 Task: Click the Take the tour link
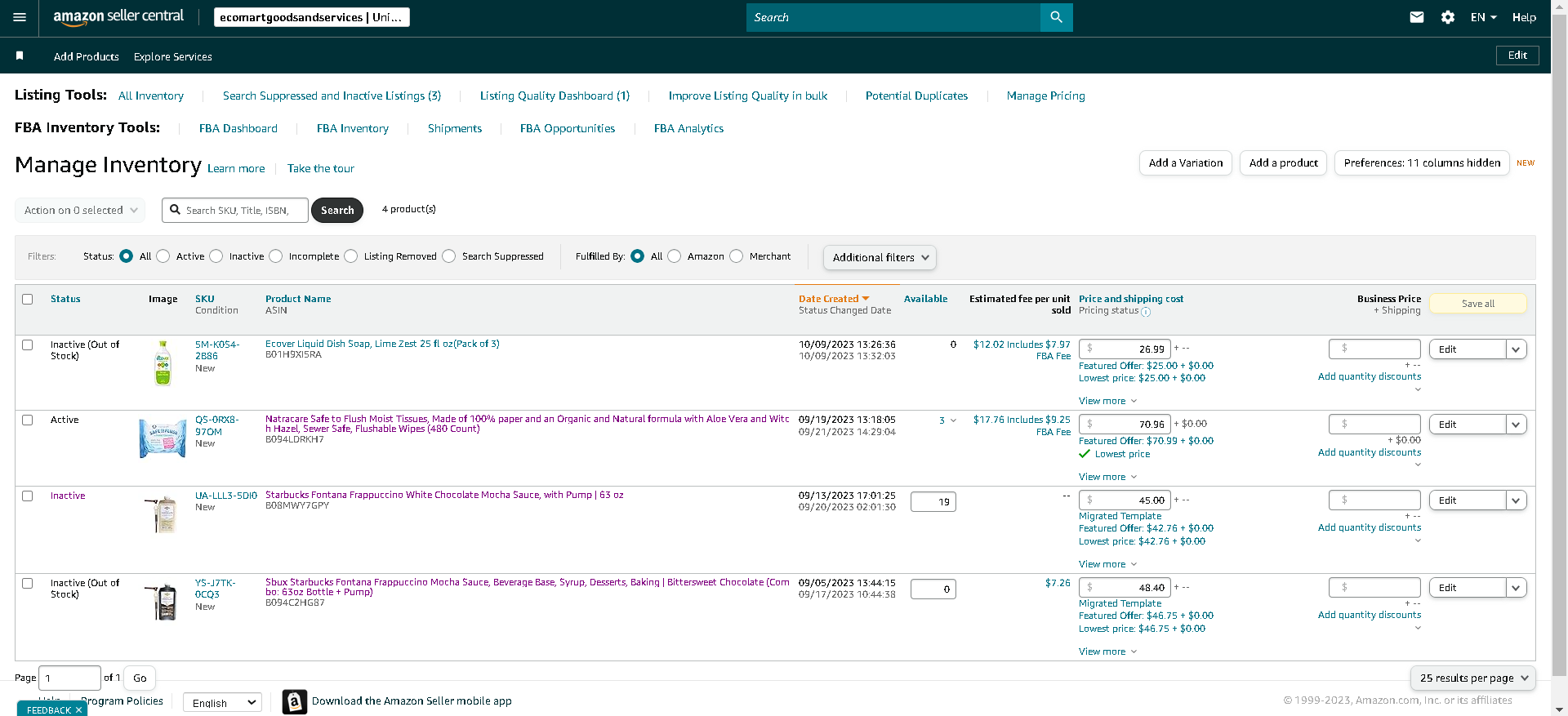pyautogui.click(x=321, y=168)
